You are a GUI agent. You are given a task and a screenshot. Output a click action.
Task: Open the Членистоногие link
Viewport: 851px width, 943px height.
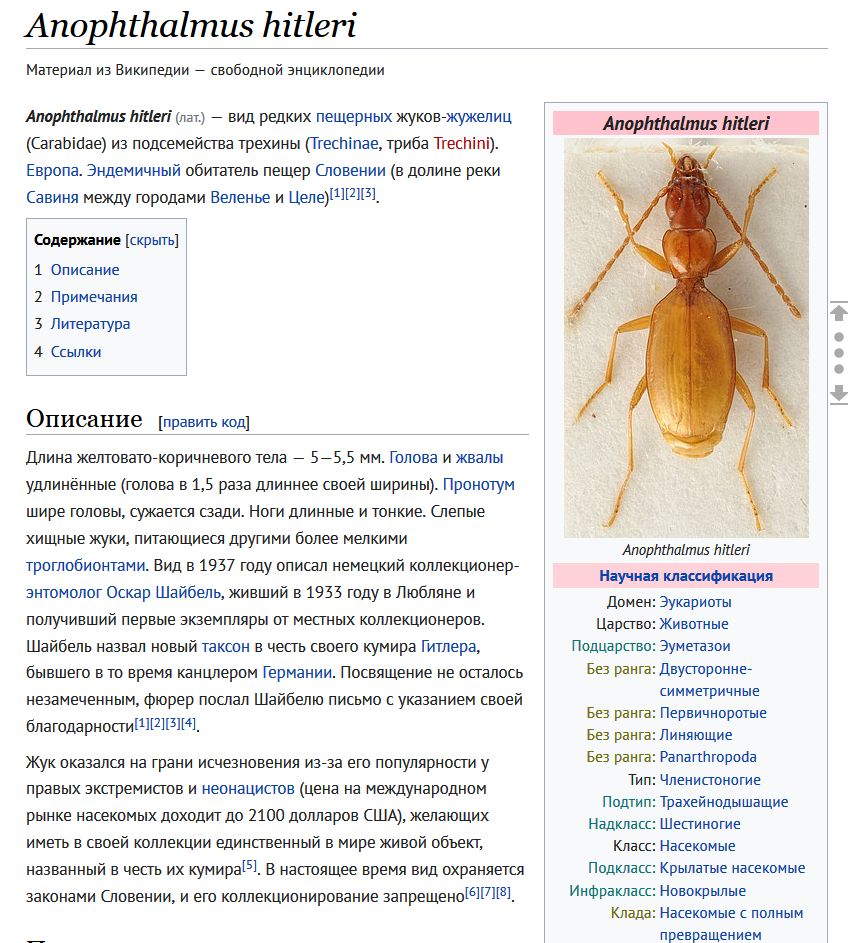pos(710,779)
